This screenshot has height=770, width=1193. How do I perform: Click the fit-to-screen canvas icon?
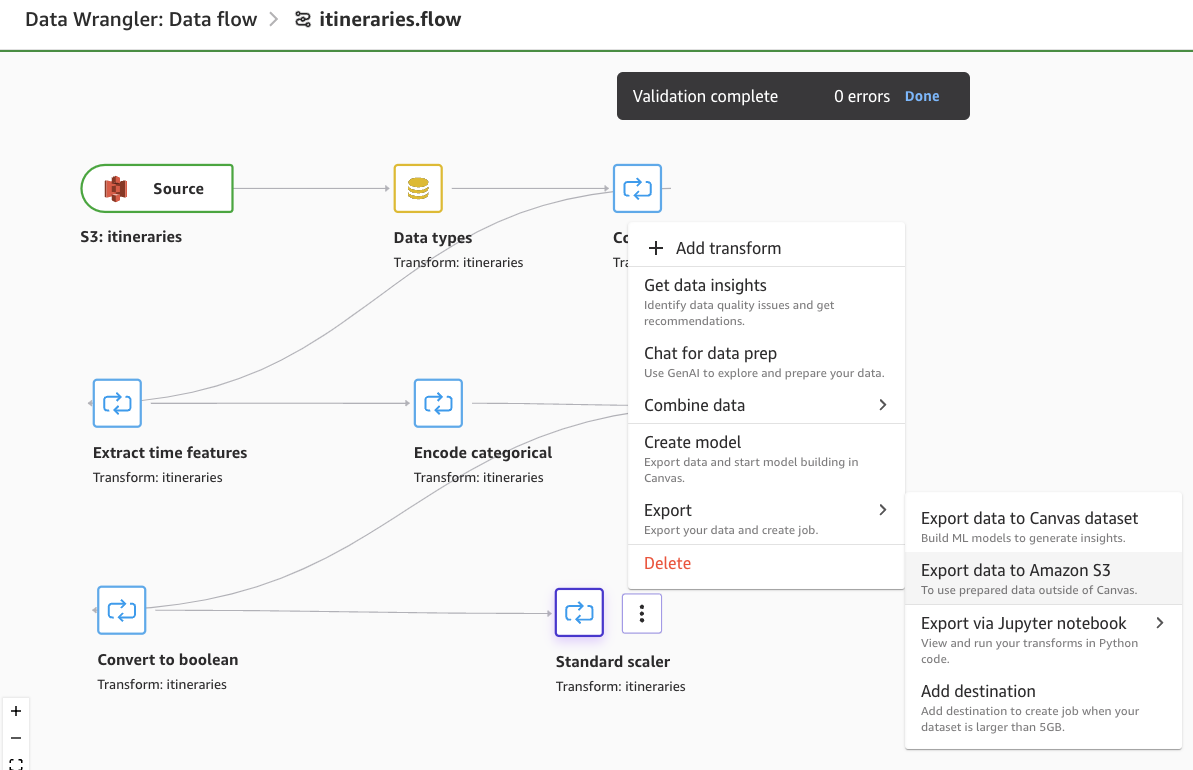pyautogui.click(x=16, y=763)
